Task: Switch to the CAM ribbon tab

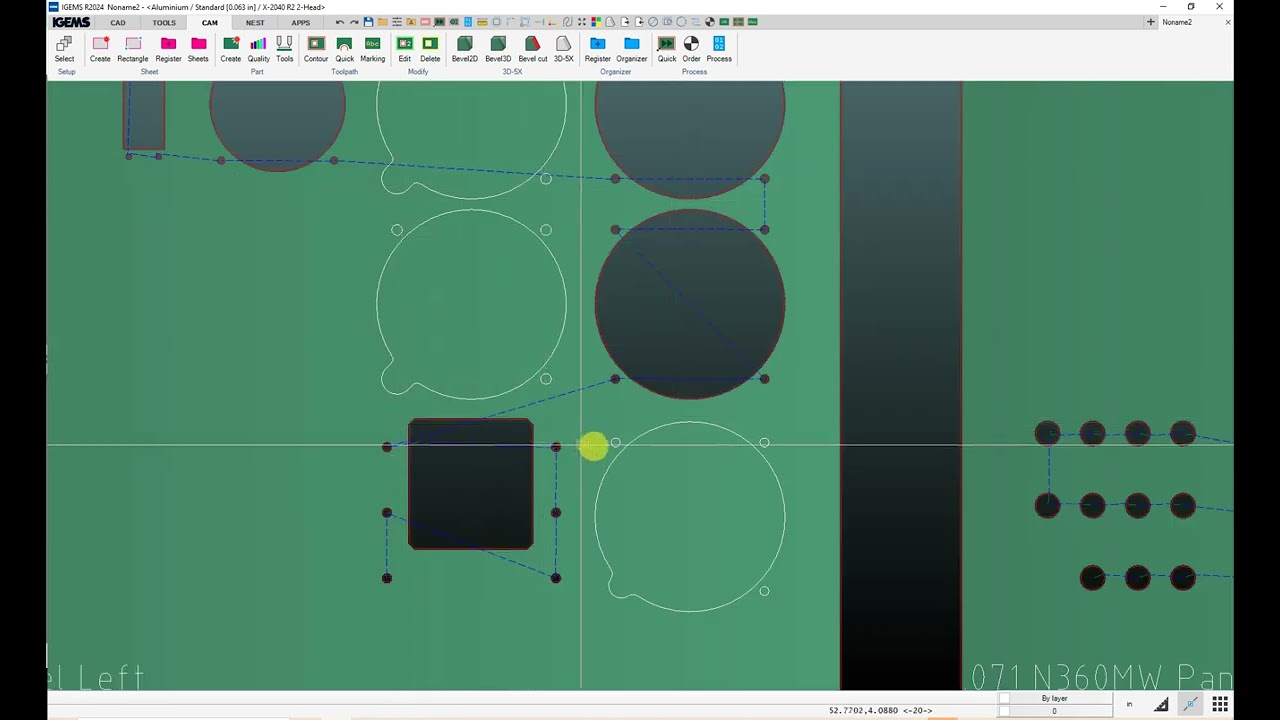Action: click(x=209, y=22)
